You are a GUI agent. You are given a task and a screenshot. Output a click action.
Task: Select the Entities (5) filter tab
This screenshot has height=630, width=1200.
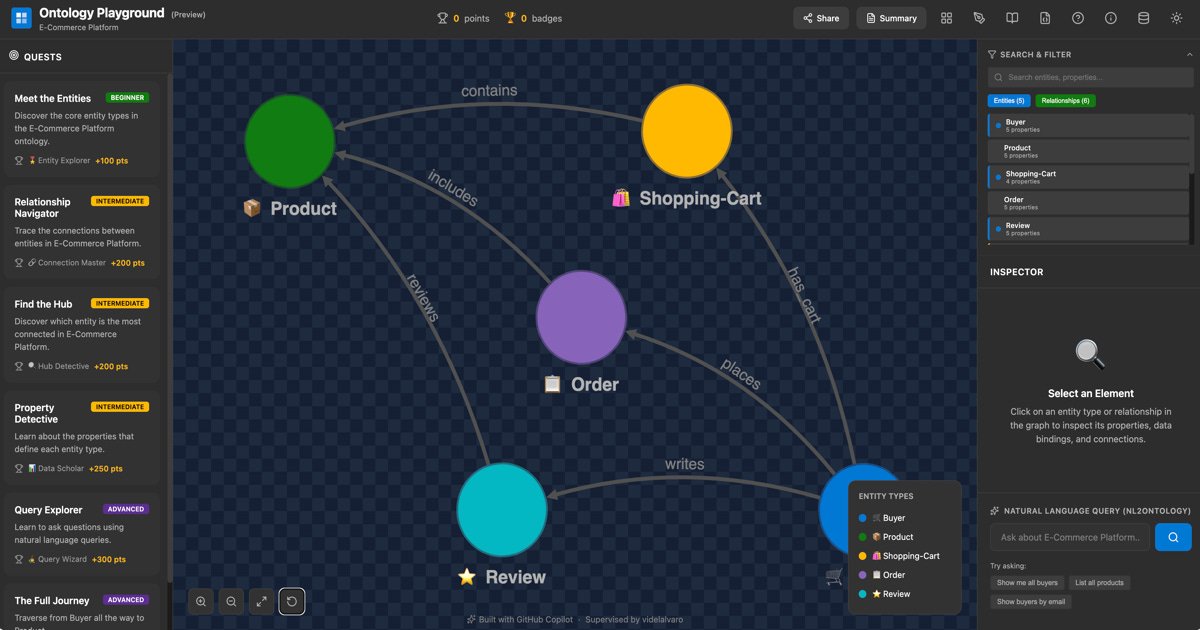click(x=1009, y=101)
